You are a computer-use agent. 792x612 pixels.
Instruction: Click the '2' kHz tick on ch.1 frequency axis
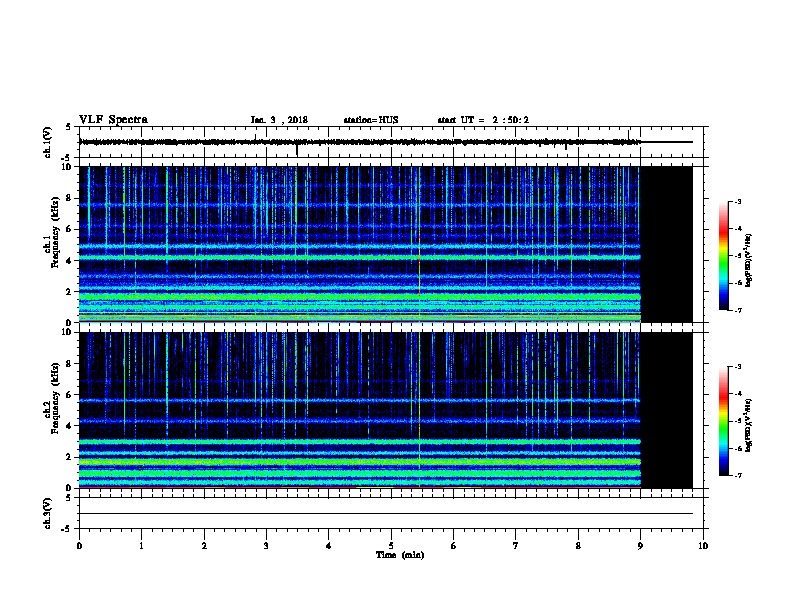(70, 292)
